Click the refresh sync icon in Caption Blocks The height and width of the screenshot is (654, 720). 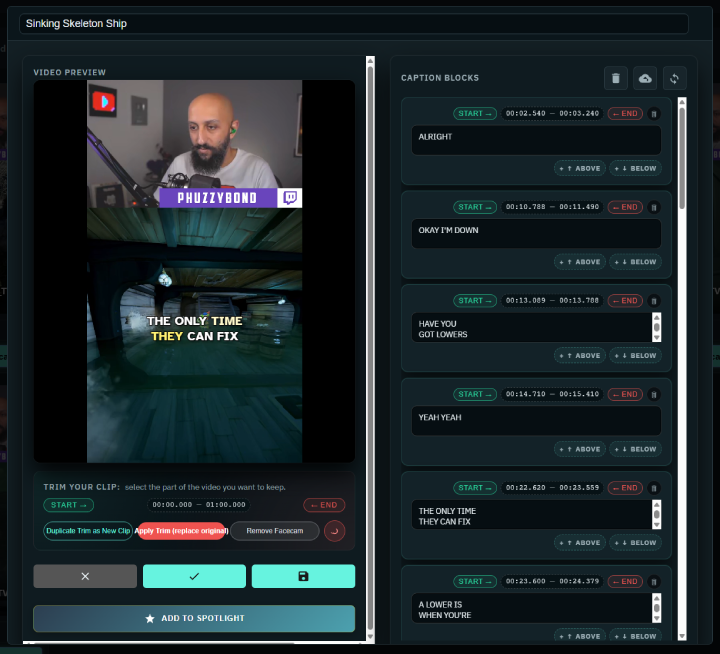coord(675,79)
